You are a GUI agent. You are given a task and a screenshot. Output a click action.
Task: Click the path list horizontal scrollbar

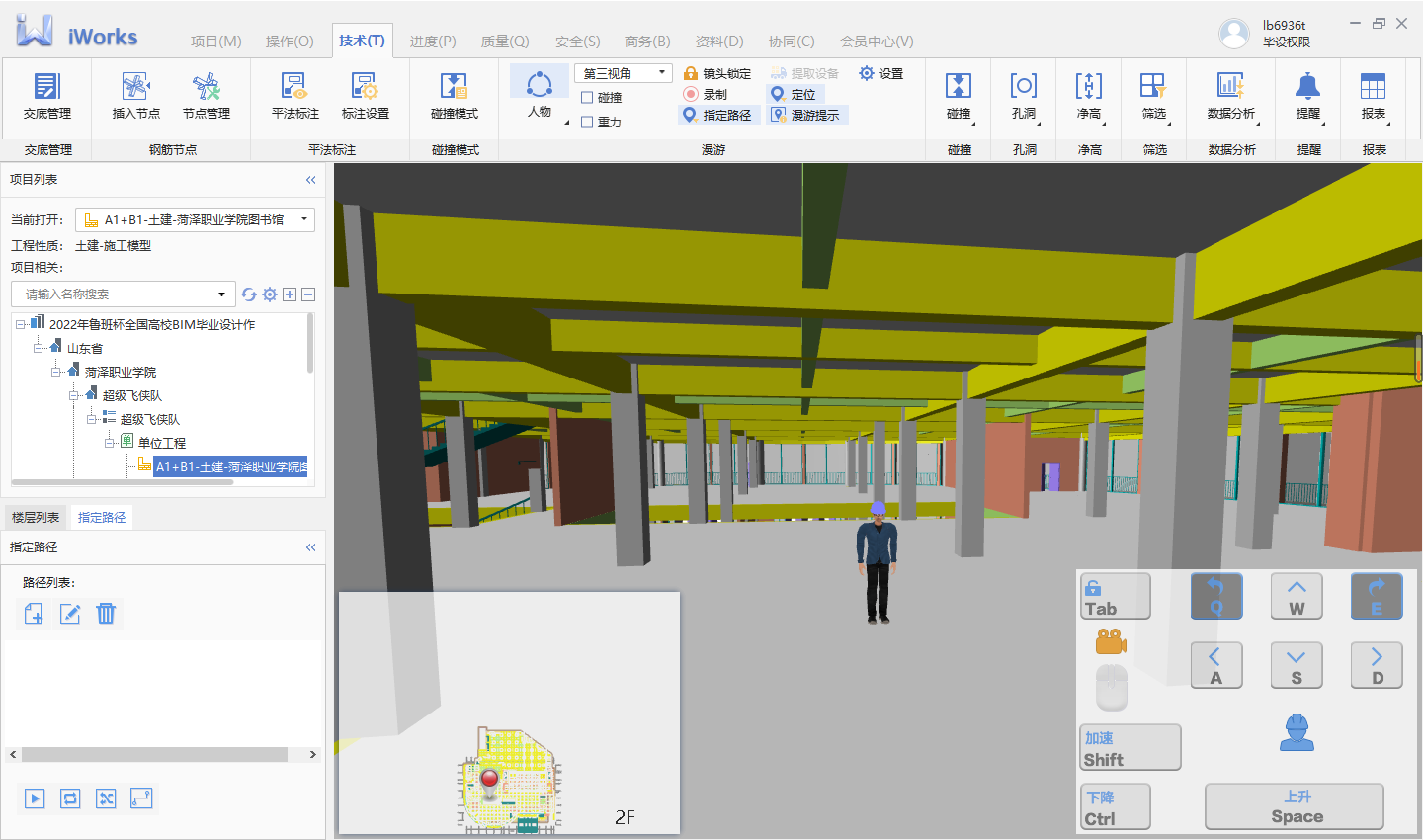pyautogui.click(x=155, y=755)
